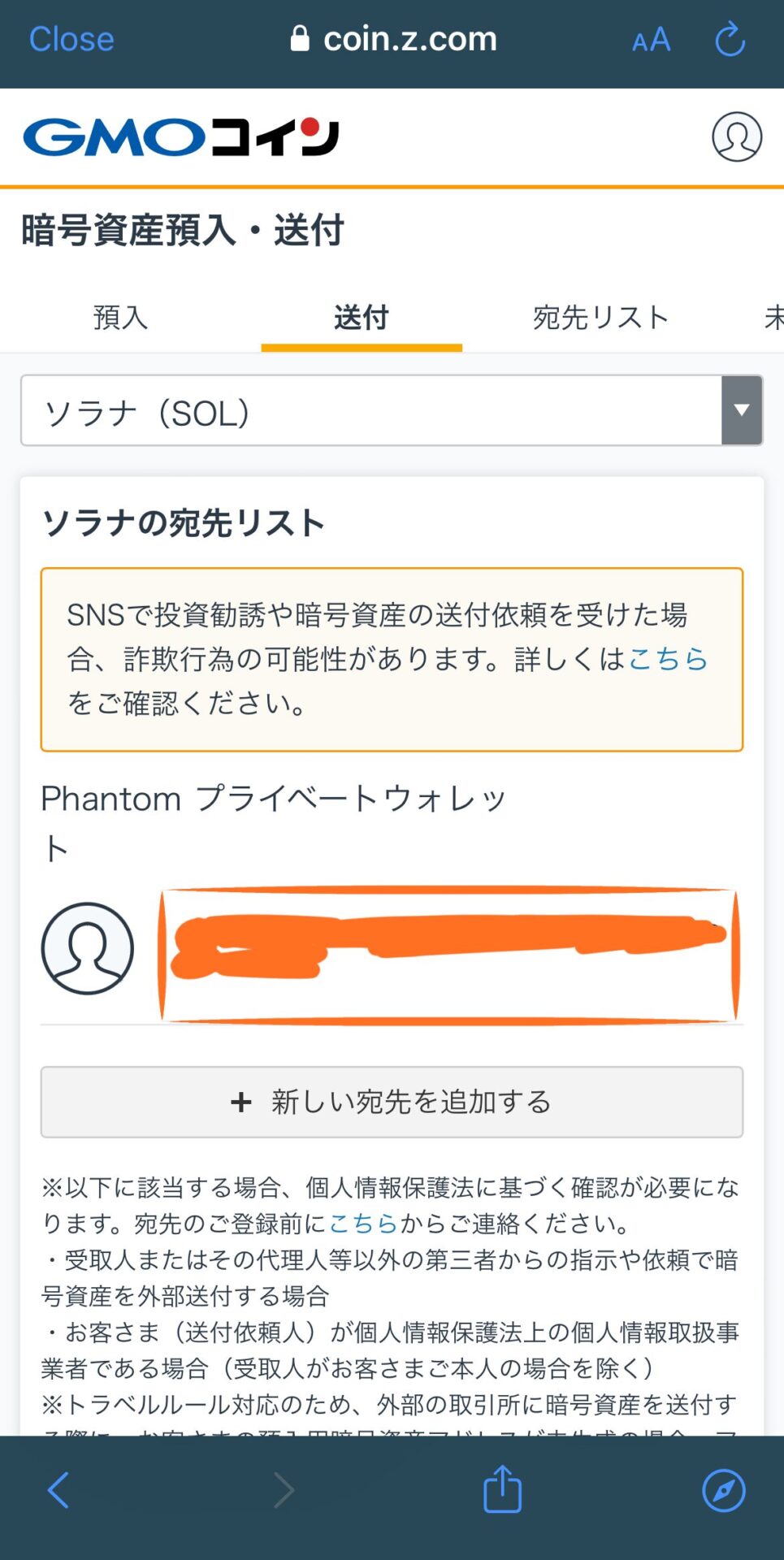Open the 宛先リスト tab

[602, 318]
